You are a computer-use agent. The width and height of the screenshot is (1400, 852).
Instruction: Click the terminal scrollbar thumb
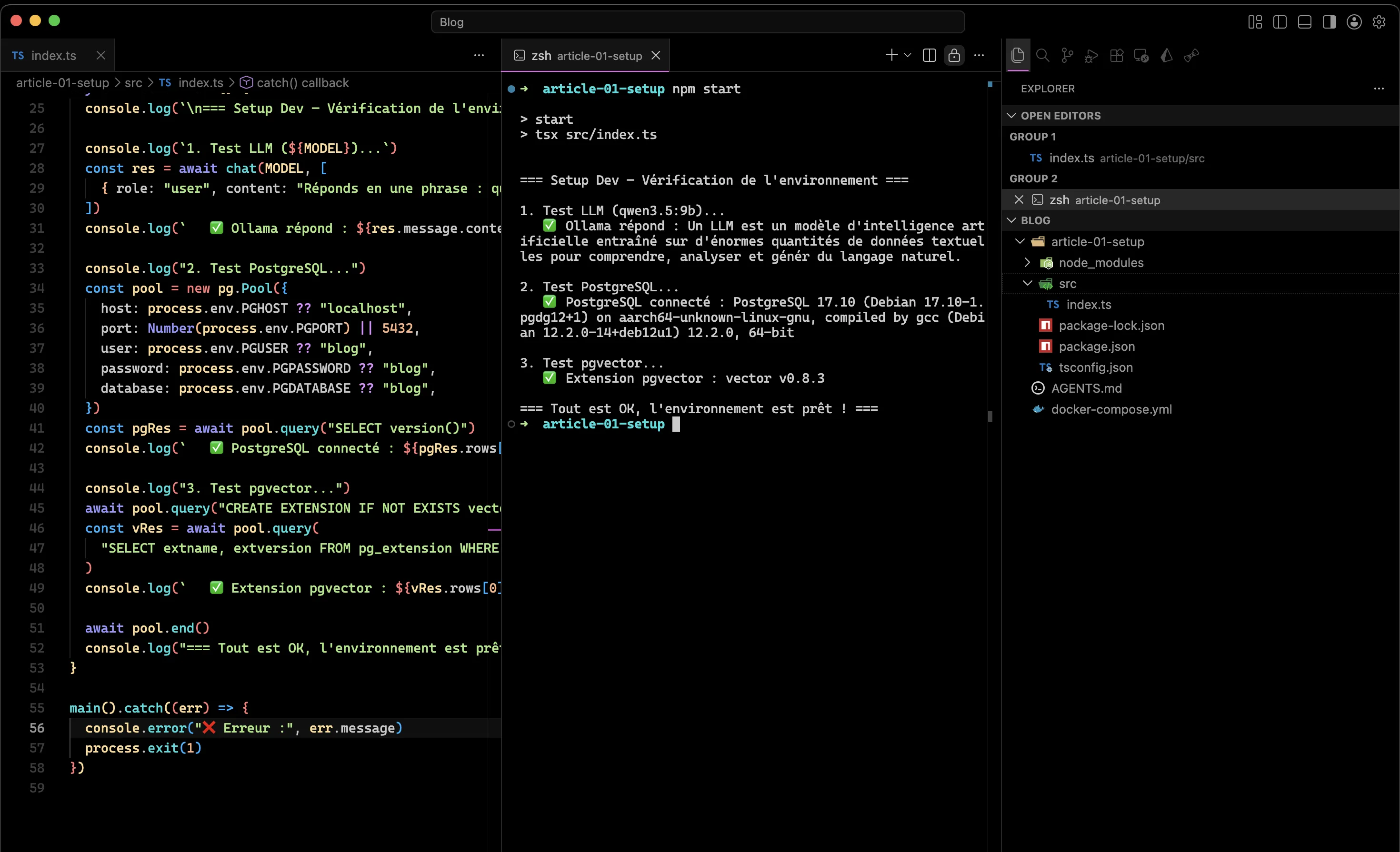[x=990, y=416]
